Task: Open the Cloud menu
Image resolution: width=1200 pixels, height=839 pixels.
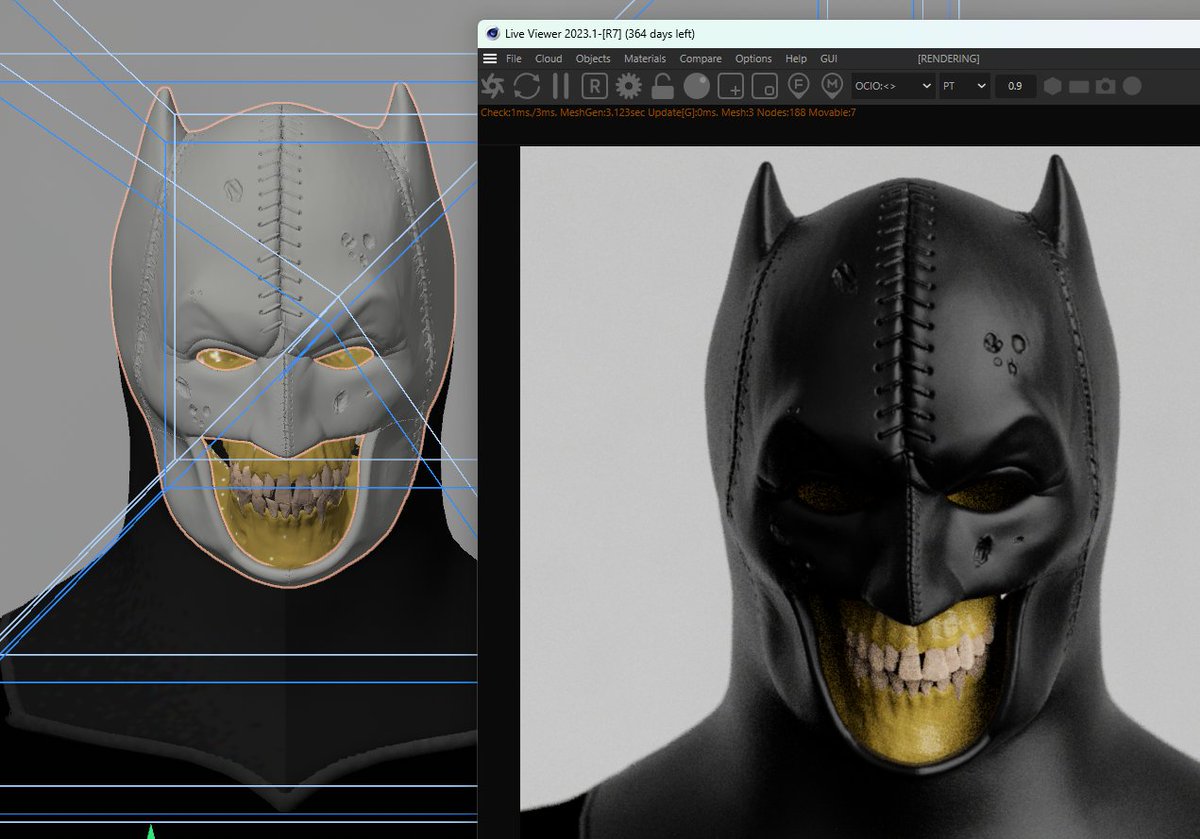Action: (548, 59)
